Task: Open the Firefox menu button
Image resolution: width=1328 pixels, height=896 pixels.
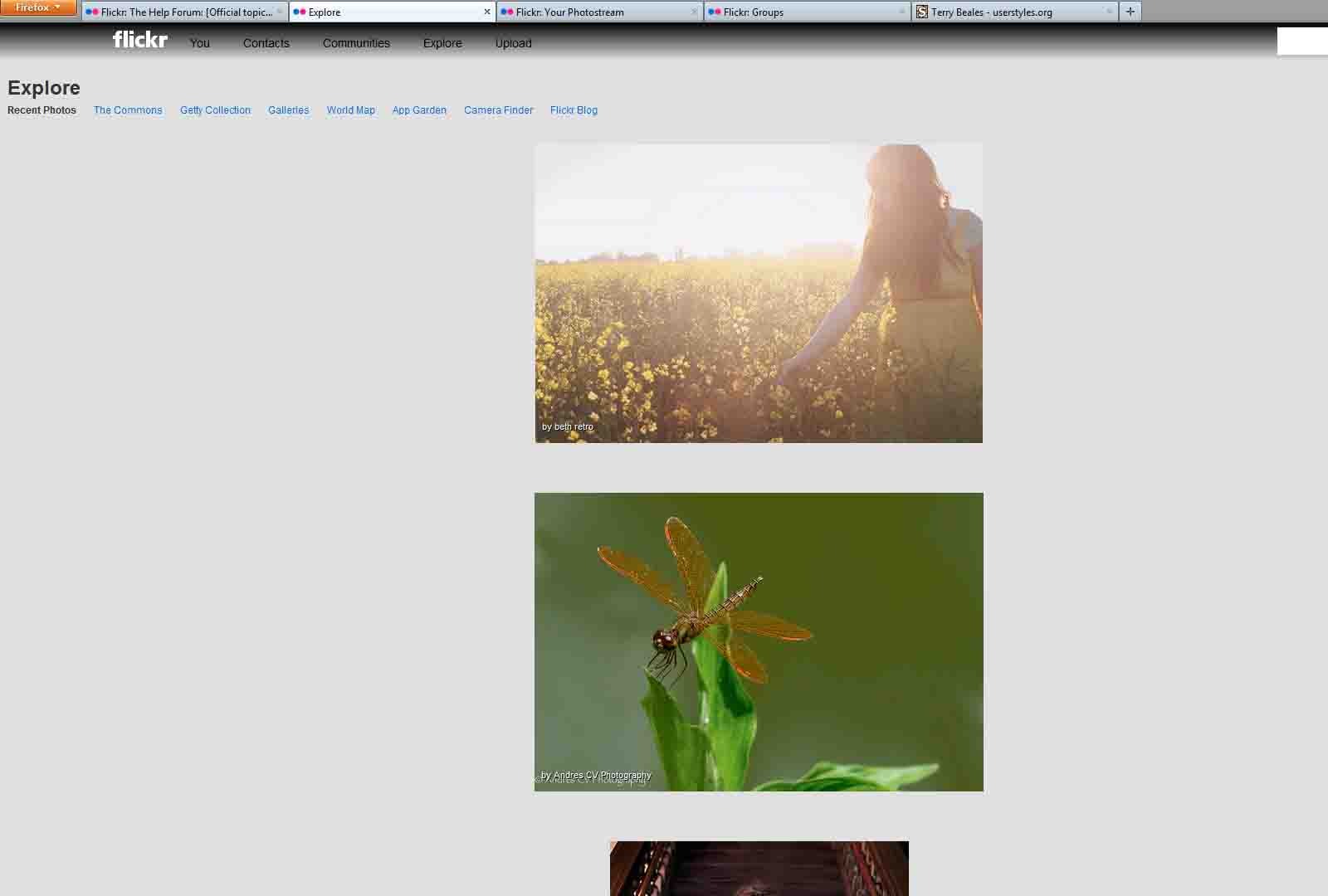Action: pos(38,7)
